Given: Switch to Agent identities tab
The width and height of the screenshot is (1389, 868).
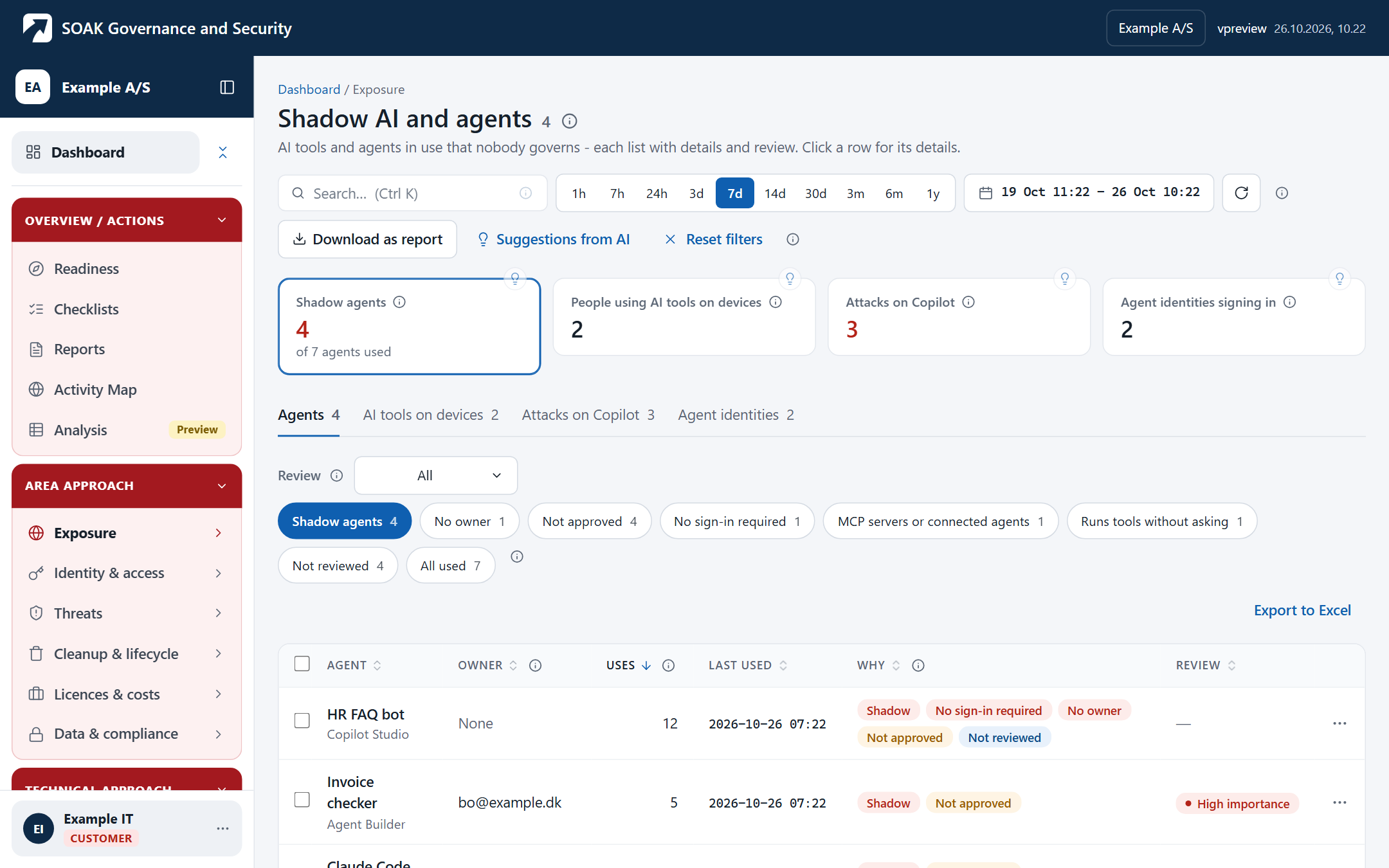Looking at the screenshot, I should point(736,415).
